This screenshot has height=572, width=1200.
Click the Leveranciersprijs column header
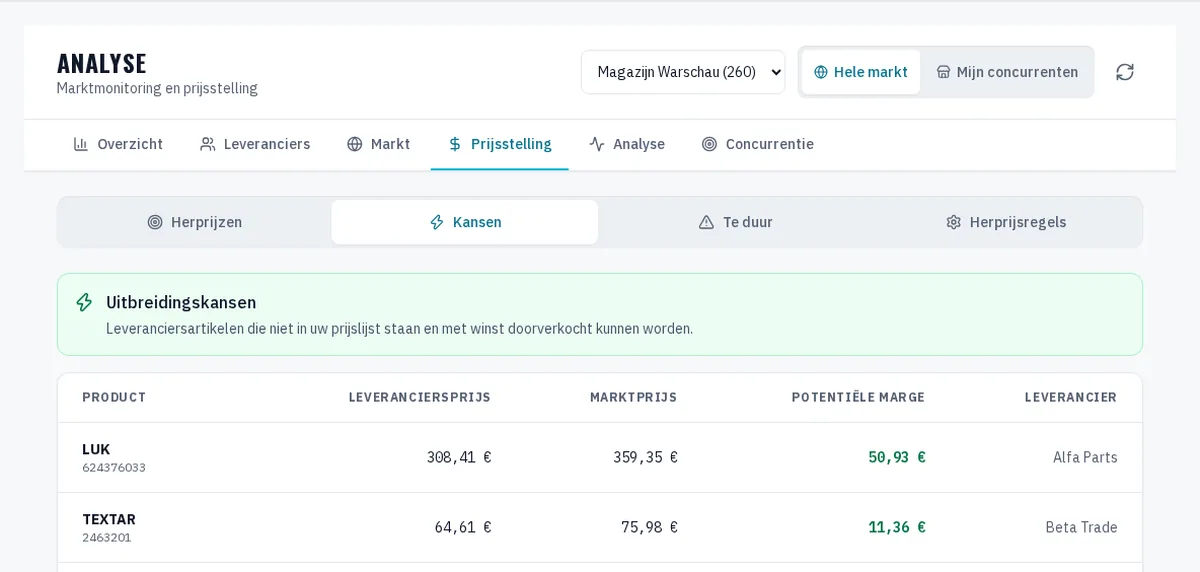tap(420, 397)
